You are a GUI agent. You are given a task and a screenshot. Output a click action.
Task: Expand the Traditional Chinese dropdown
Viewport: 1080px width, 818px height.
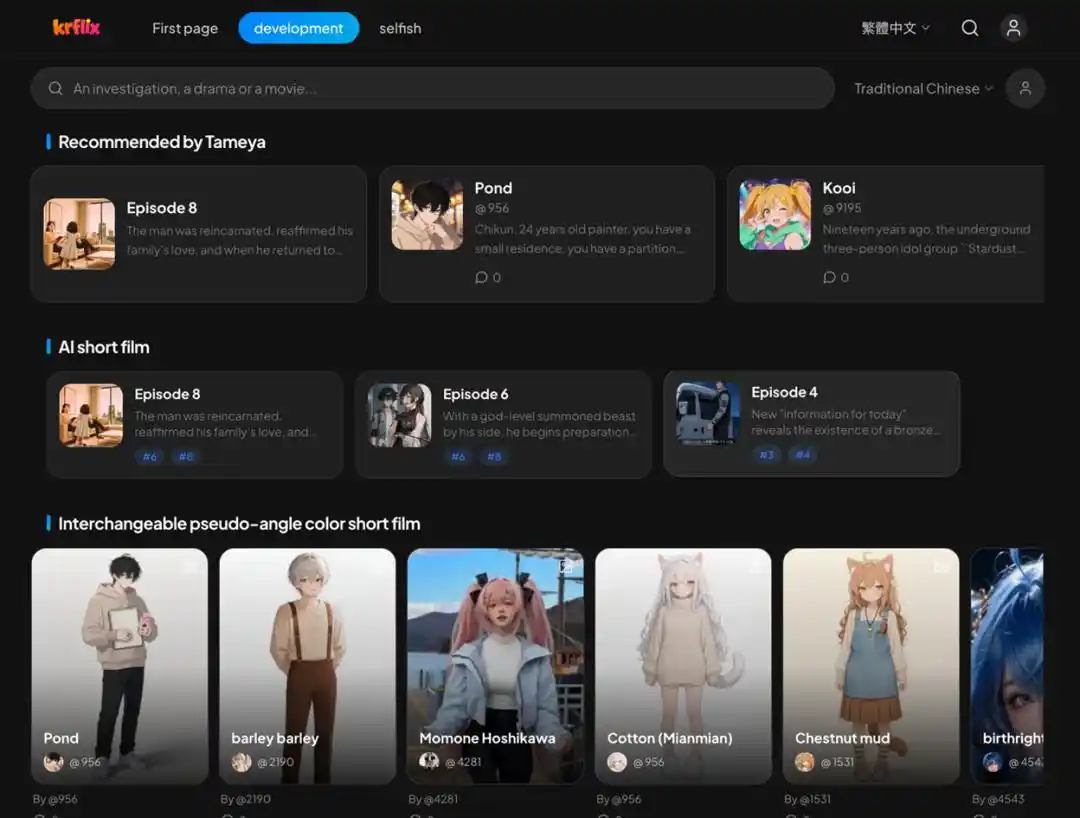pos(923,88)
